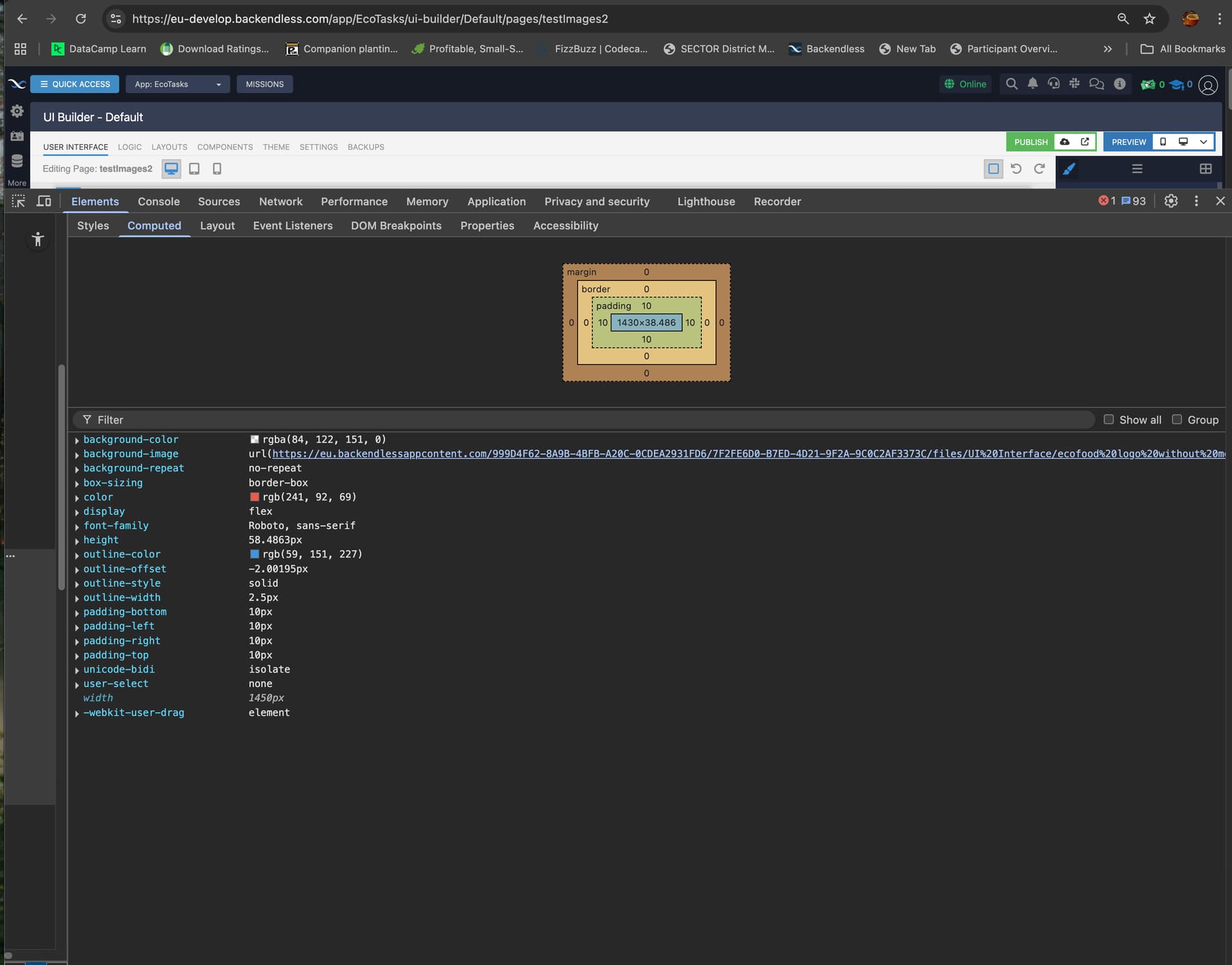This screenshot has height=965, width=1232.
Task: Select the mobile phone viewport icon
Action: click(x=217, y=169)
